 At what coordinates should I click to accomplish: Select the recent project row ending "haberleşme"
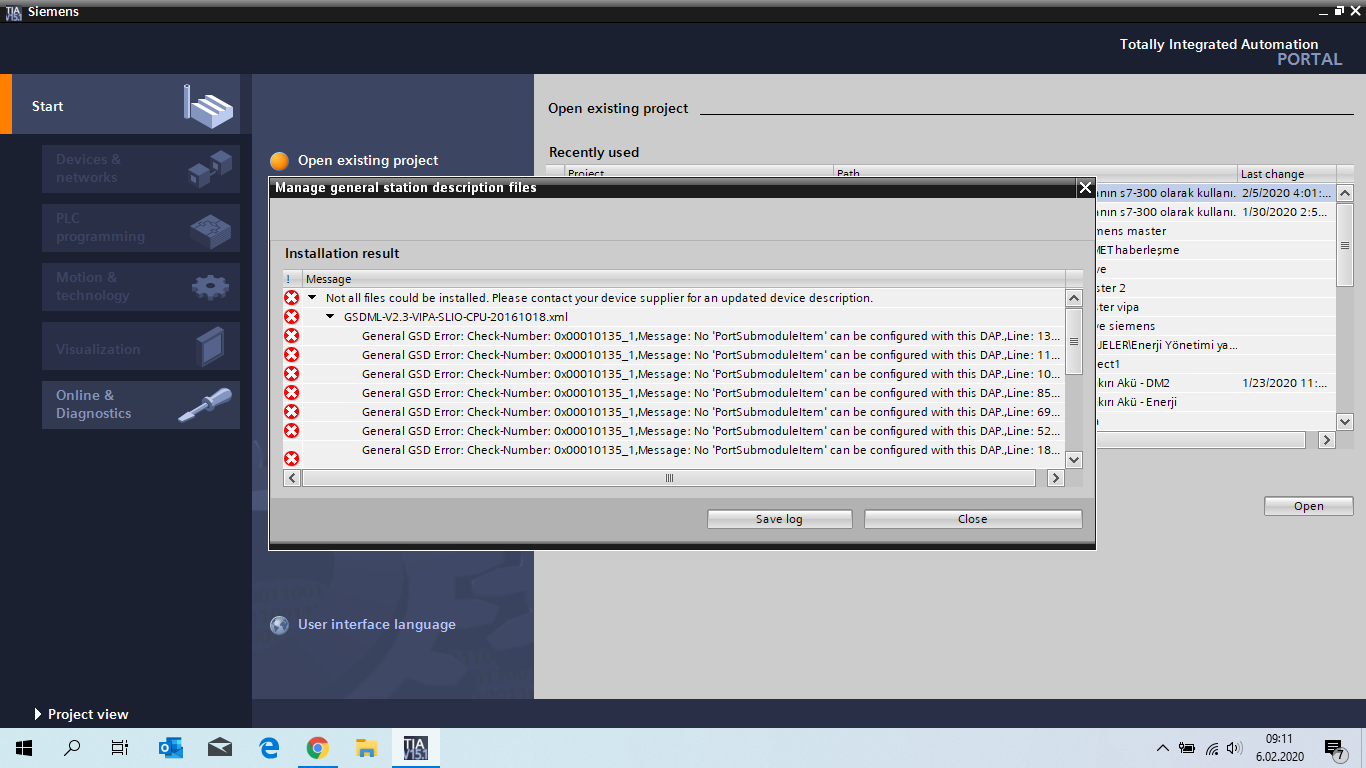[1216, 250]
